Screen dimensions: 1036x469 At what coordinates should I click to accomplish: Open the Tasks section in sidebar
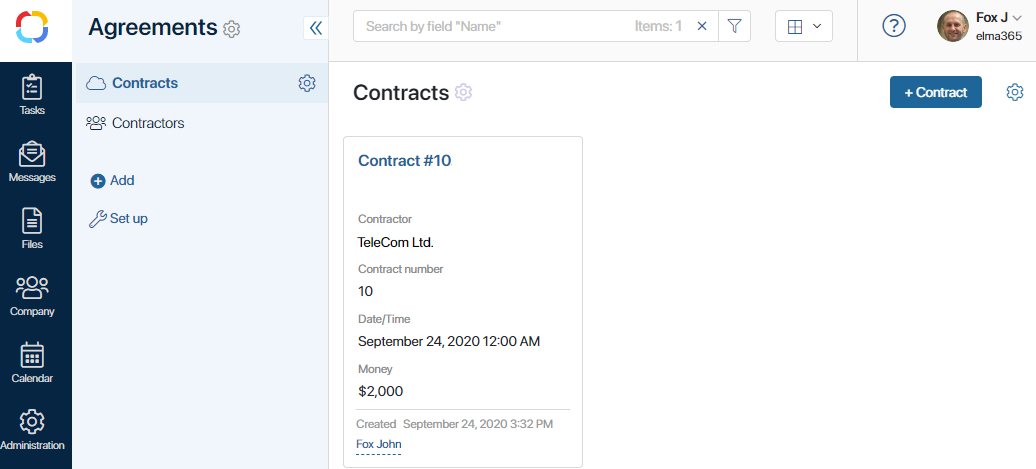click(x=32, y=96)
